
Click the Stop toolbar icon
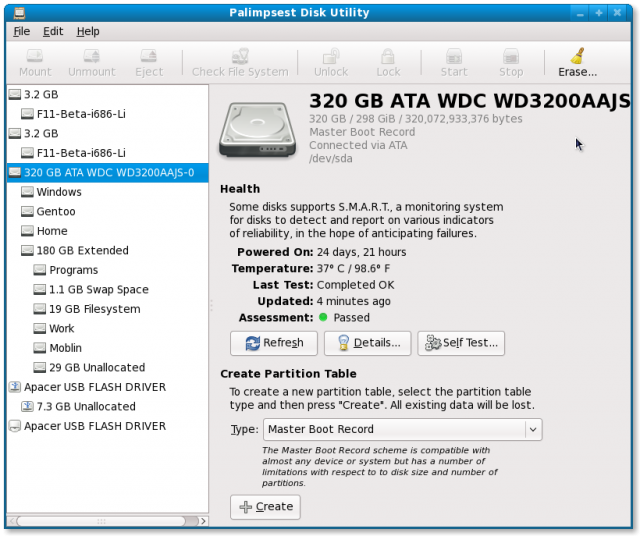pyautogui.click(x=511, y=56)
